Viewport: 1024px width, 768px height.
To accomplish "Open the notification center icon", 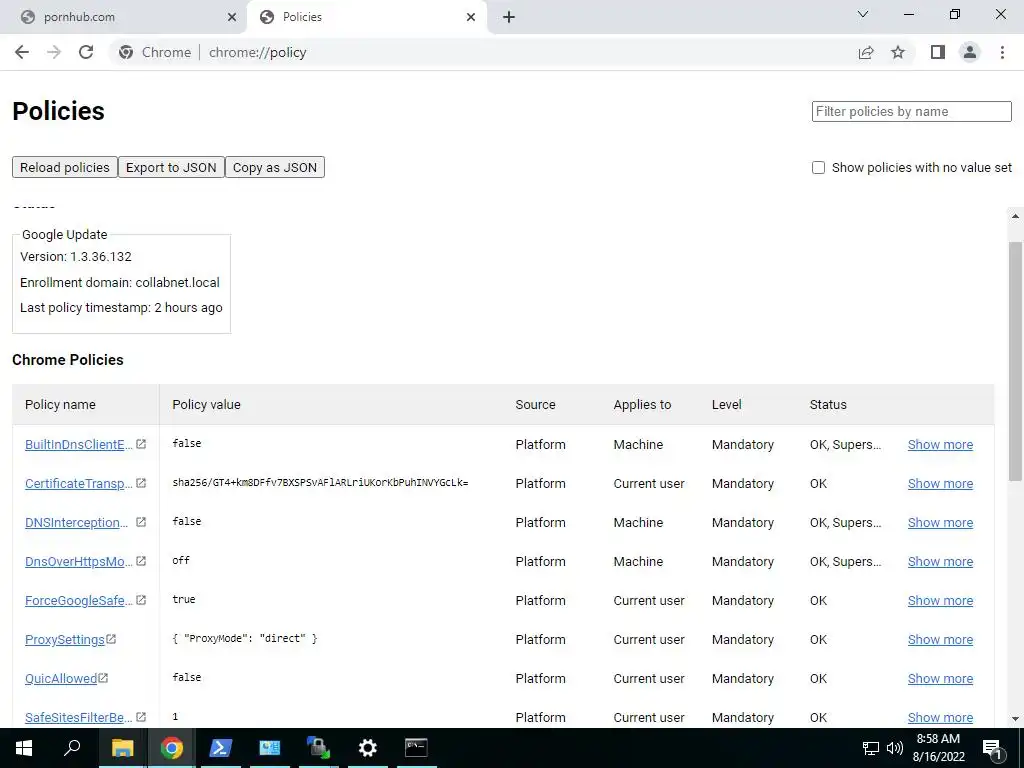I will click(x=992, y=748).
